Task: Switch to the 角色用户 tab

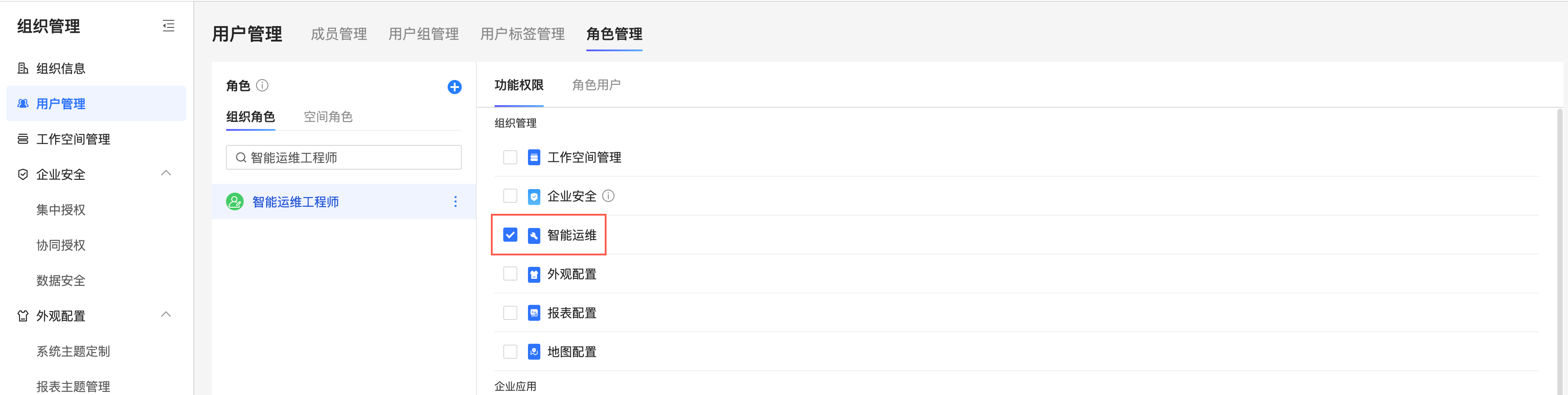Action: pos(596,85)
